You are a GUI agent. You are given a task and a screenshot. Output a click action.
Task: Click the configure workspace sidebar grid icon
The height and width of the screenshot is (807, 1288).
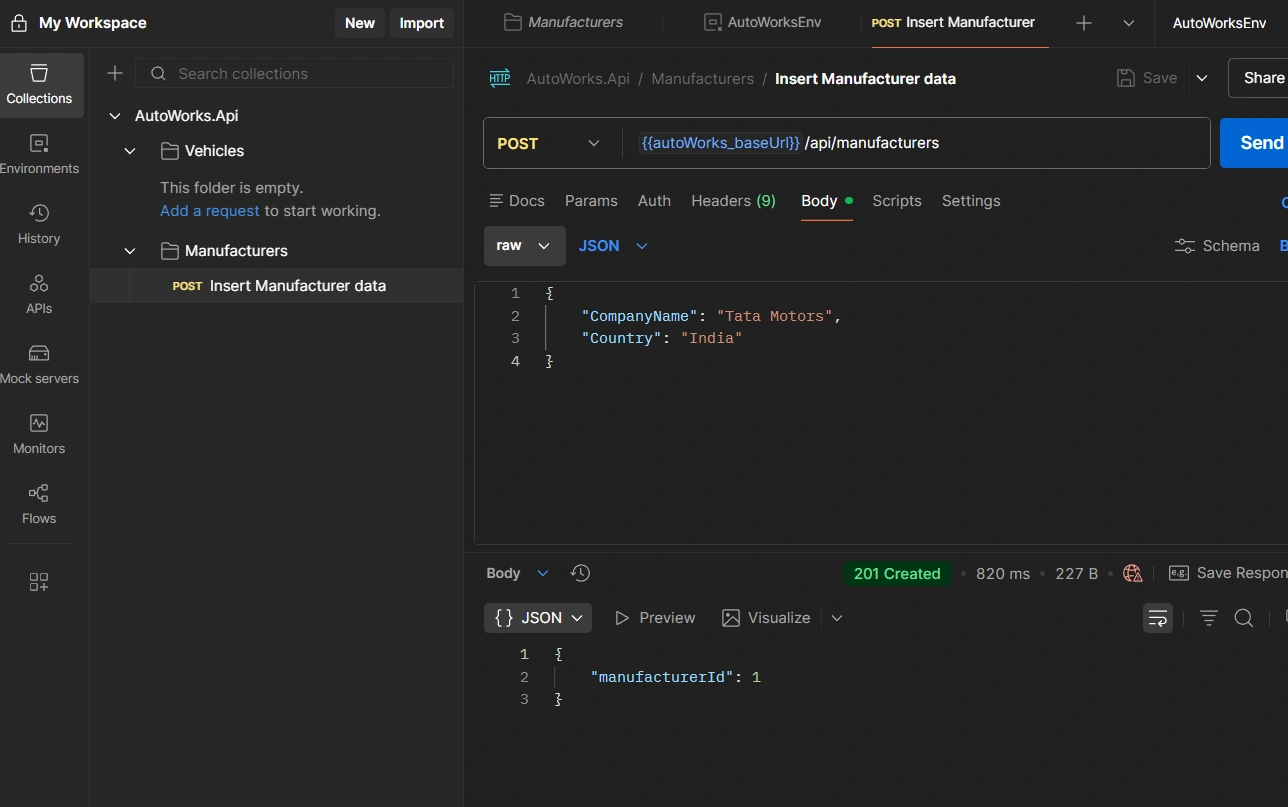pos(39,582)
